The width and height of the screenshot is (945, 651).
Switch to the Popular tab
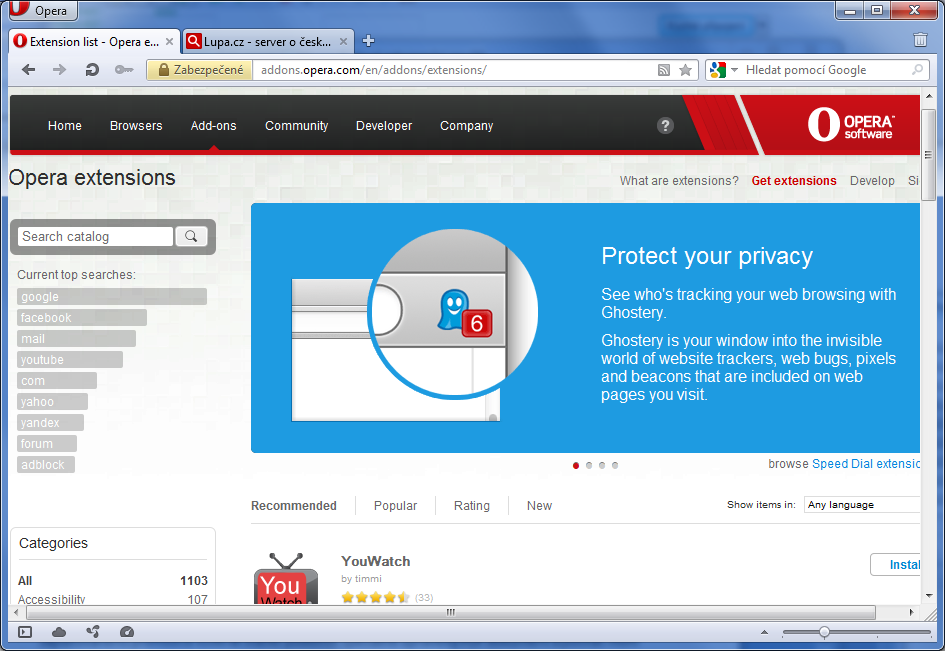(x=395, y=506)
